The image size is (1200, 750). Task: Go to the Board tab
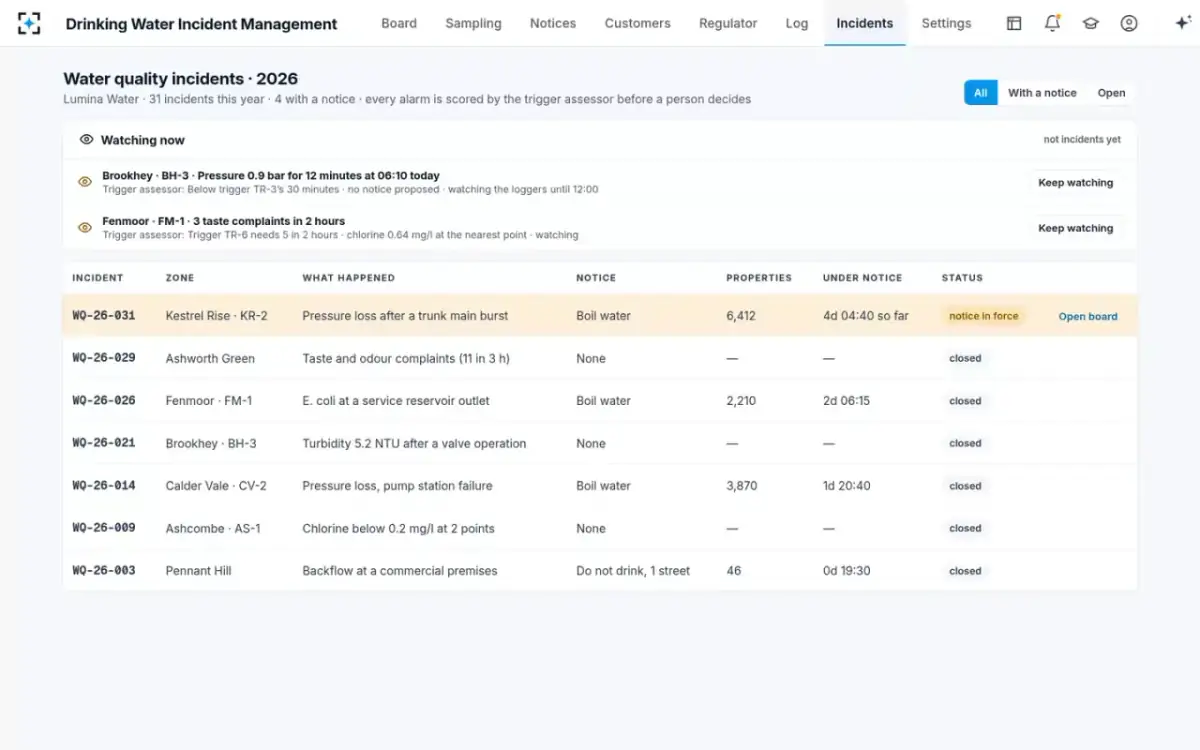coord(399,23)
